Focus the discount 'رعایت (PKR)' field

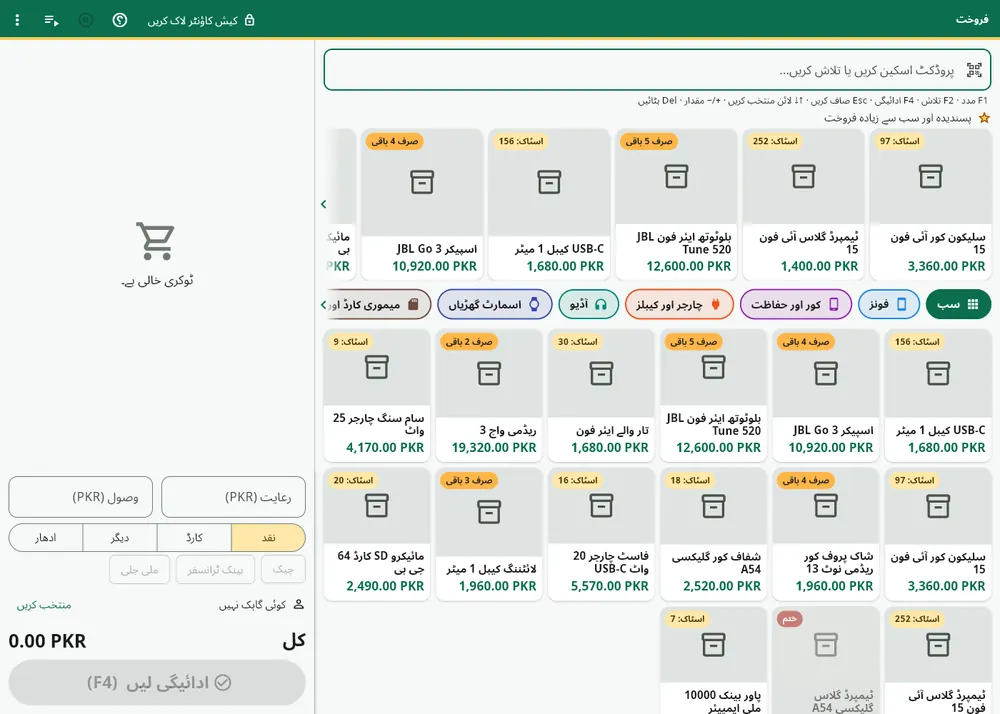pyautogui.click(x=233, y=497)
